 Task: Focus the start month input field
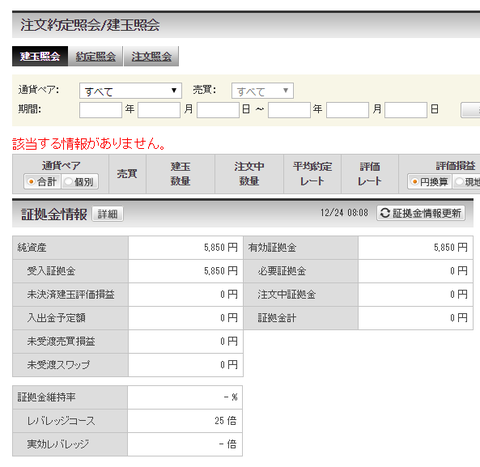pyautogui.click(x=159, y=110)
